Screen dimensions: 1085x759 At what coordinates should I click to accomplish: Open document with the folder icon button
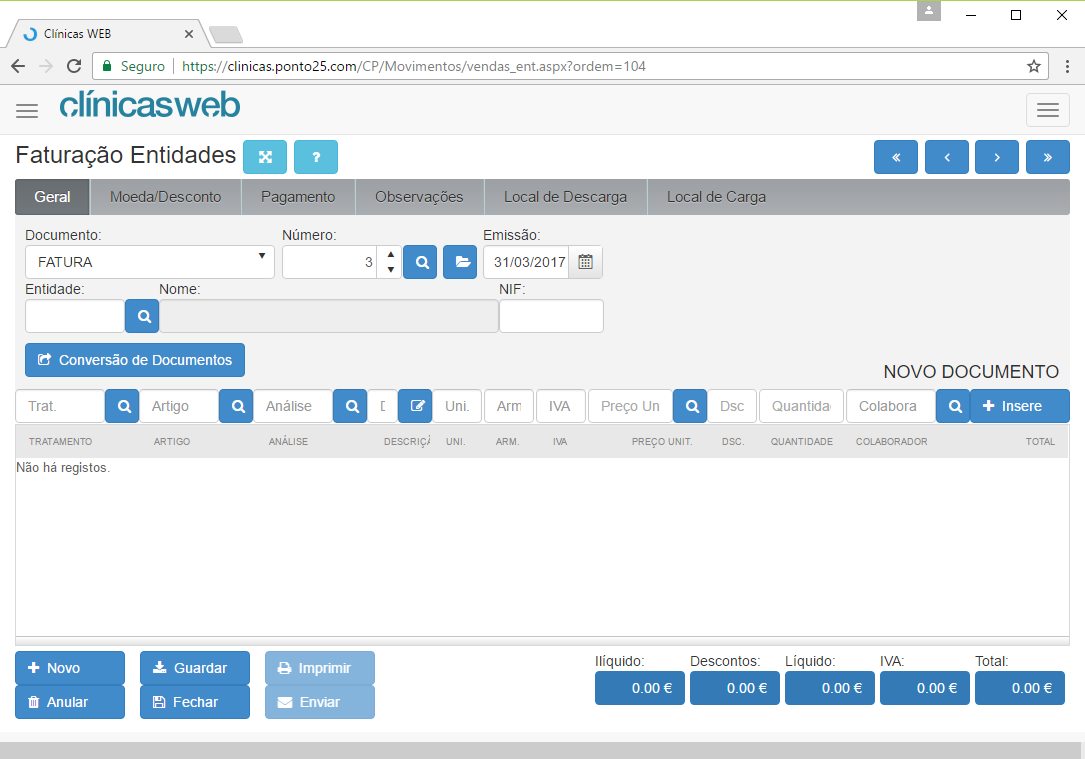(x=460, y=262)
